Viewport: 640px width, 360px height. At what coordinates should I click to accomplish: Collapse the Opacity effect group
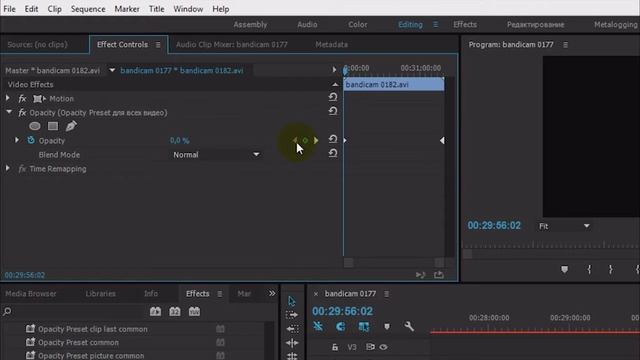click(x=9, y=112)
